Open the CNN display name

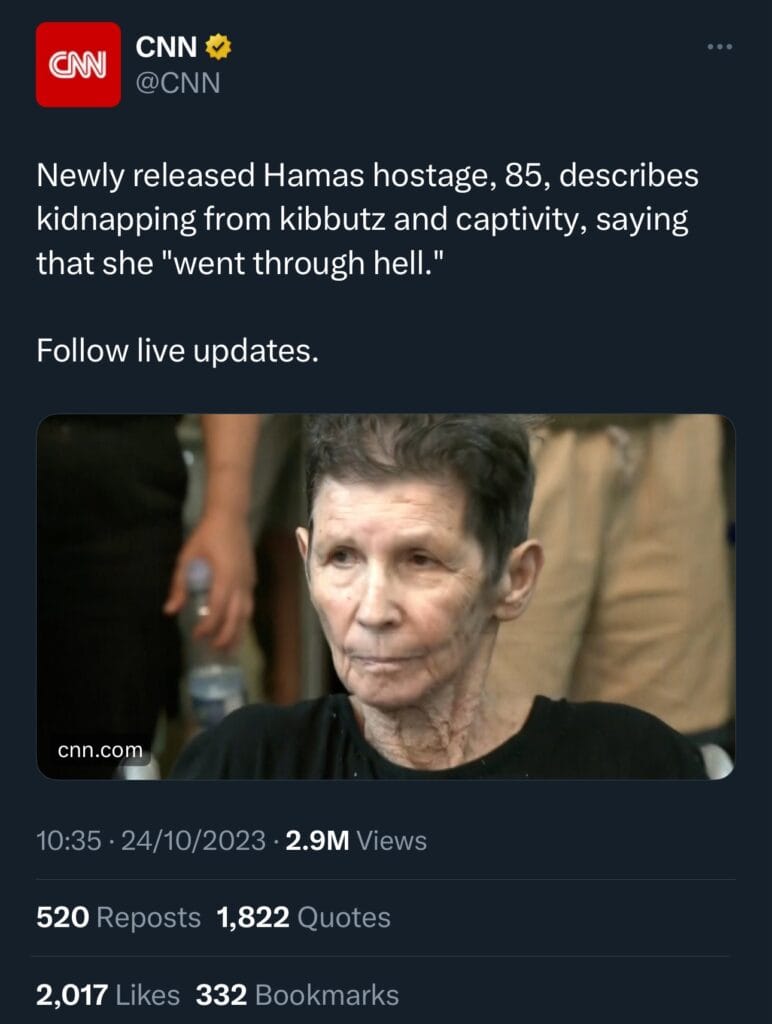pos(167,47)
